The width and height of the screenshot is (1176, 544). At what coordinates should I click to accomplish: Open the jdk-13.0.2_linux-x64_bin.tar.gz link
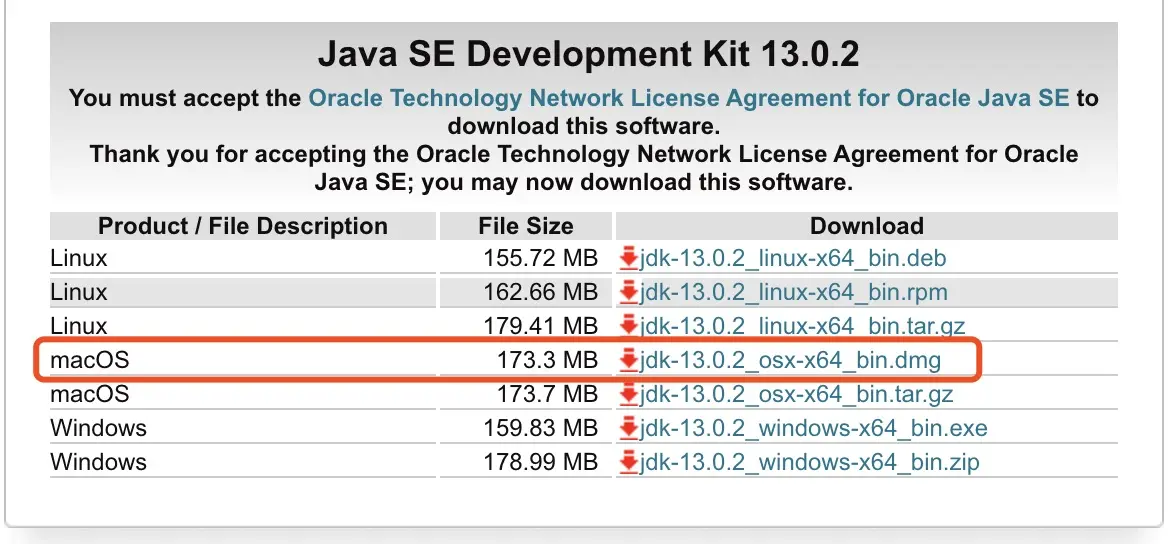pyautogui.click(x=803, y=326)
